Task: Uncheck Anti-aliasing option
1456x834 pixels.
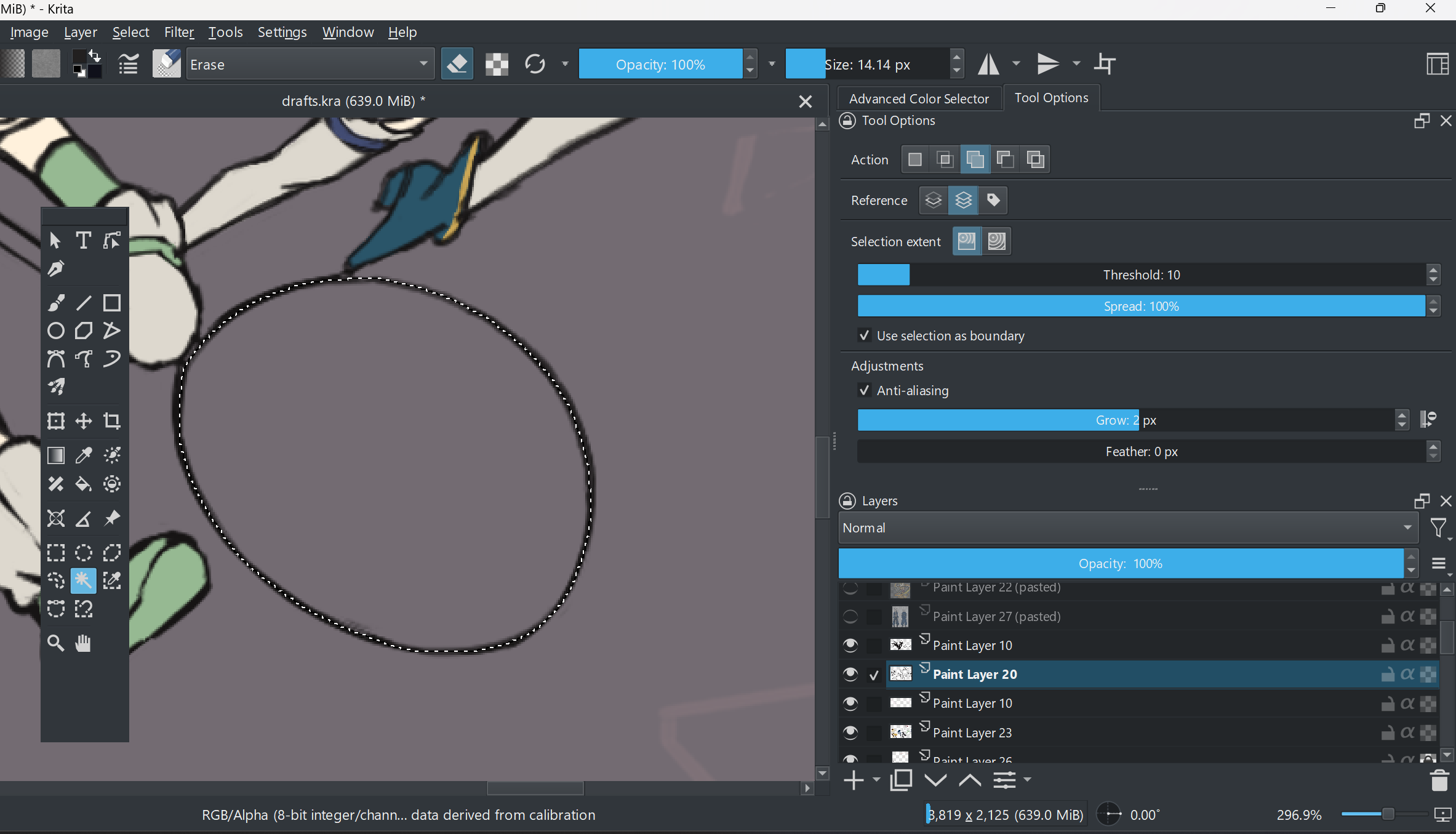Action: coord(865,390)
